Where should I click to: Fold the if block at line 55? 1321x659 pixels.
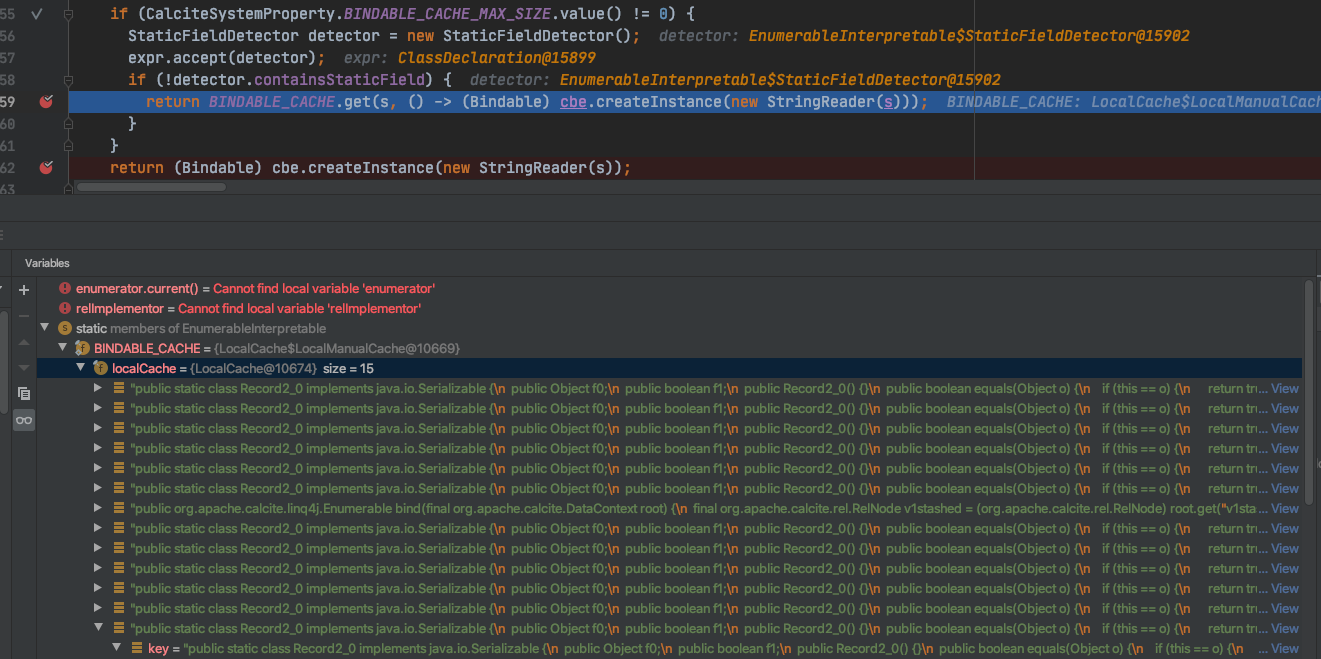pos(69,15)
